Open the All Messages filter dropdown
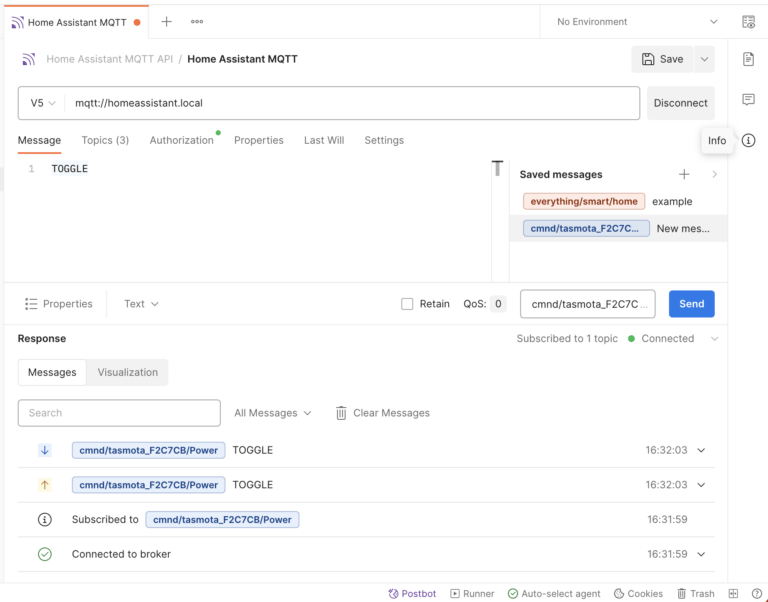768x602 pixels. [x=272, y=413]
